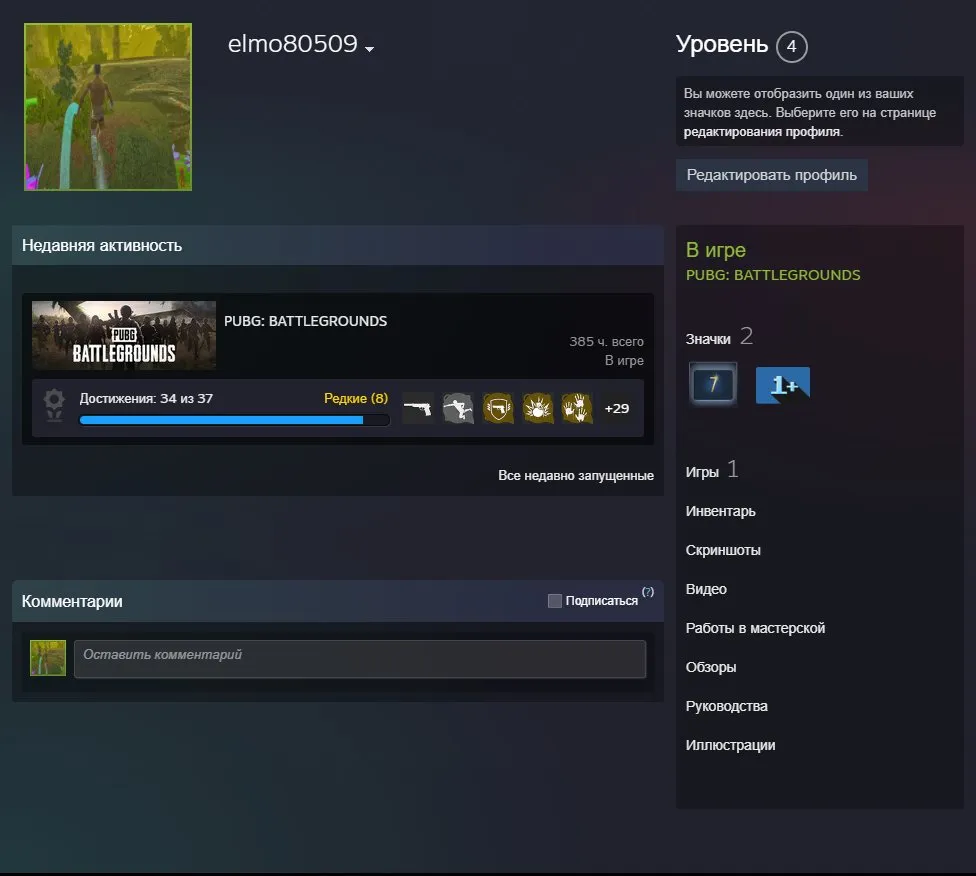Click the small avatar beside the comment box

pos(48,658)
